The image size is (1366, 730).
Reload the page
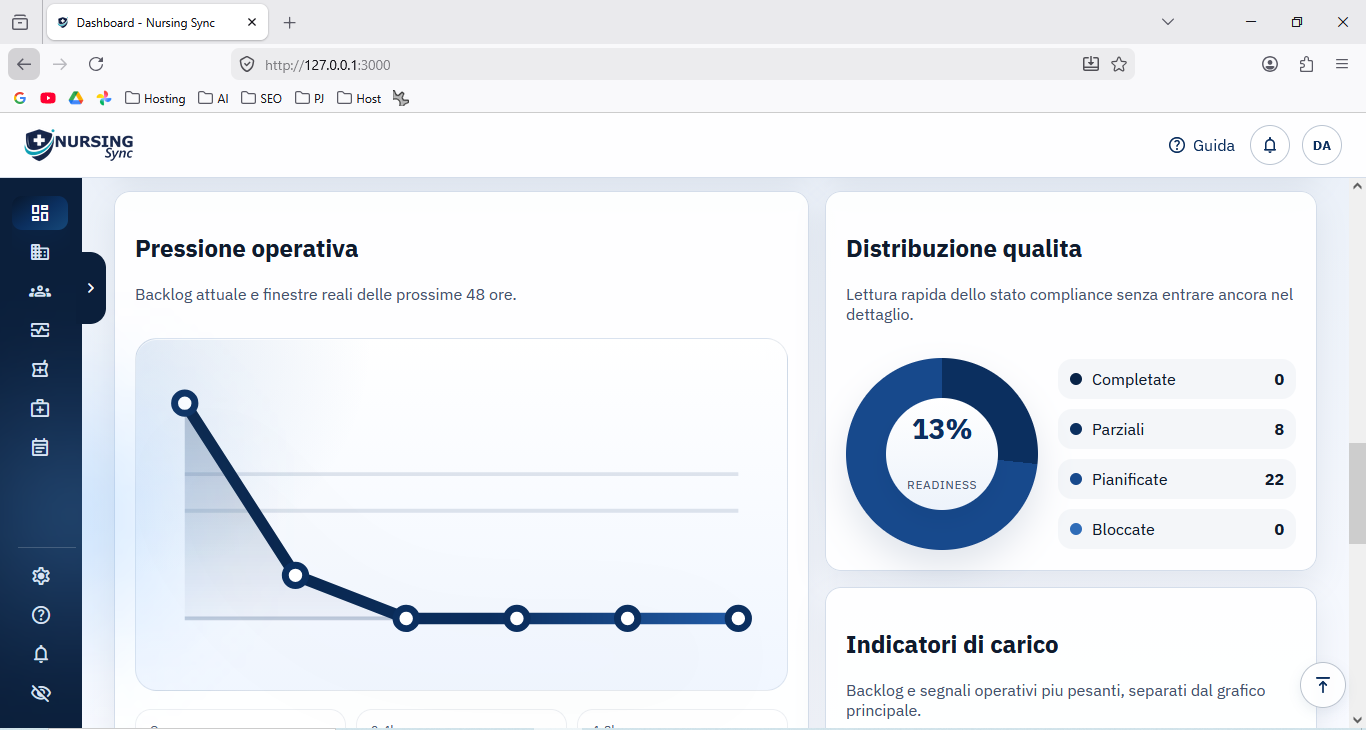click(96, 64)
